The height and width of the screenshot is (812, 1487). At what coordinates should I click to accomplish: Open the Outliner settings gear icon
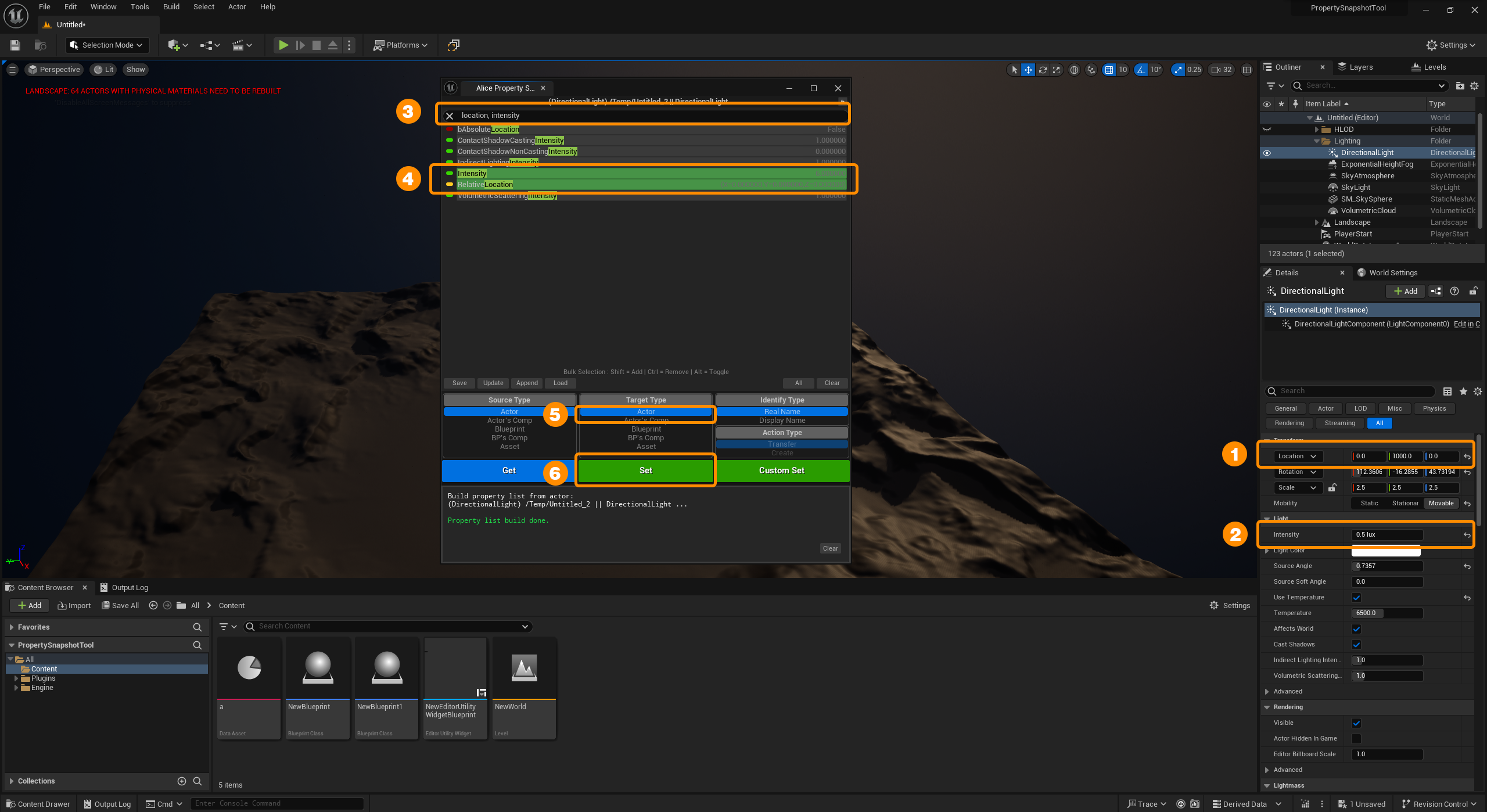[x=1475, y=85]
